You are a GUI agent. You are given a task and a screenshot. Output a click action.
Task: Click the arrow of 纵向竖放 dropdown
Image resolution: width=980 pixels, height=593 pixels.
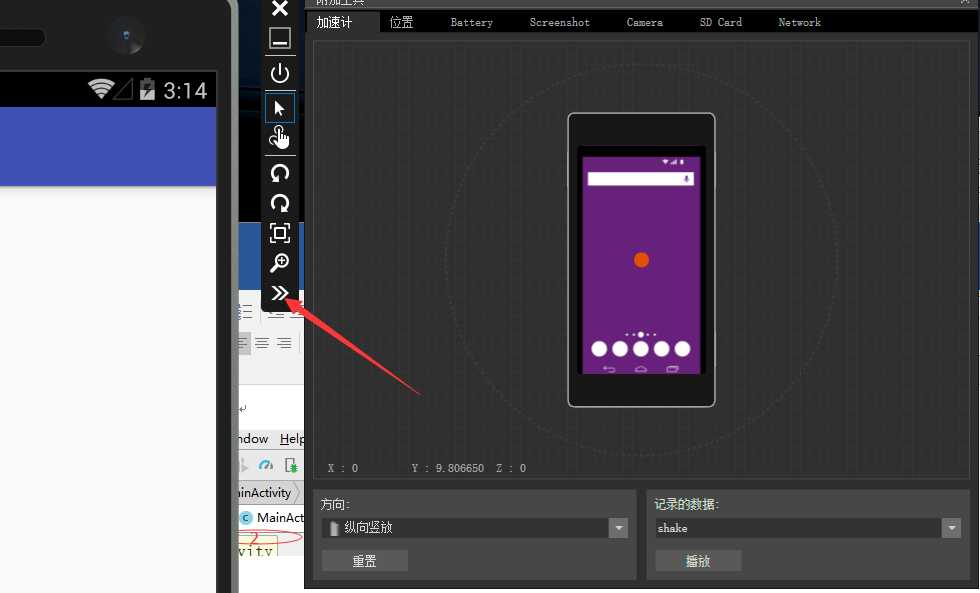point(619,528)
